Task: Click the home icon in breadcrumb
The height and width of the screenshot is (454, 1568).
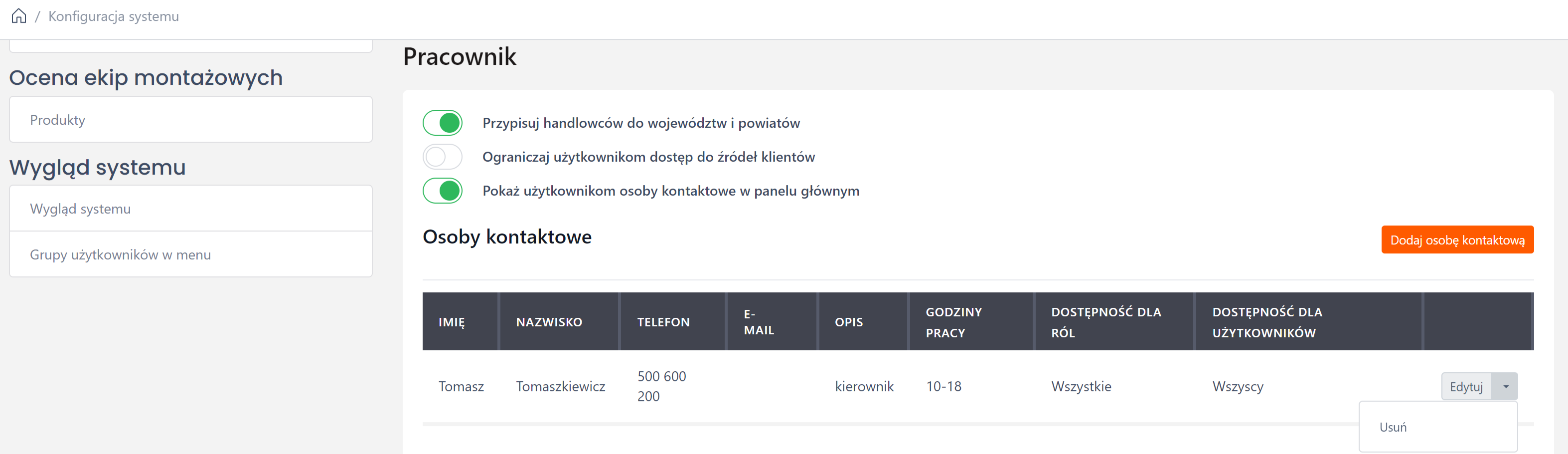Action: 19,16
